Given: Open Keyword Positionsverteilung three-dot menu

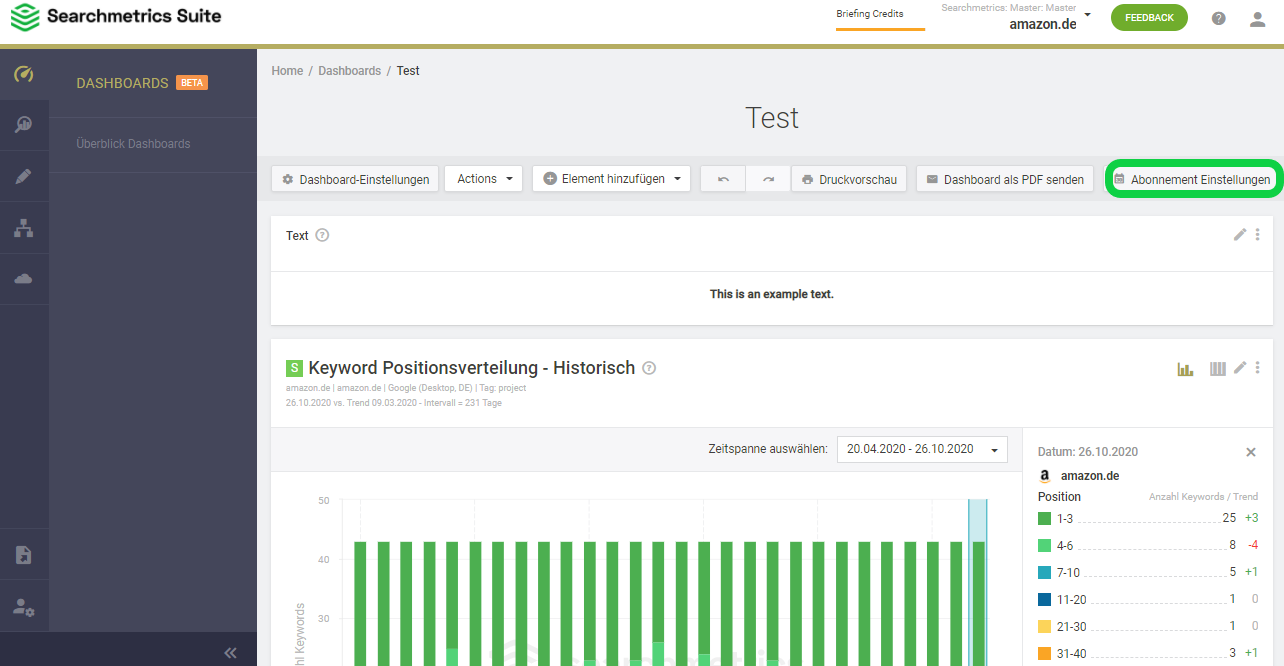Looking at the screenshot, I should (1257, 367).
